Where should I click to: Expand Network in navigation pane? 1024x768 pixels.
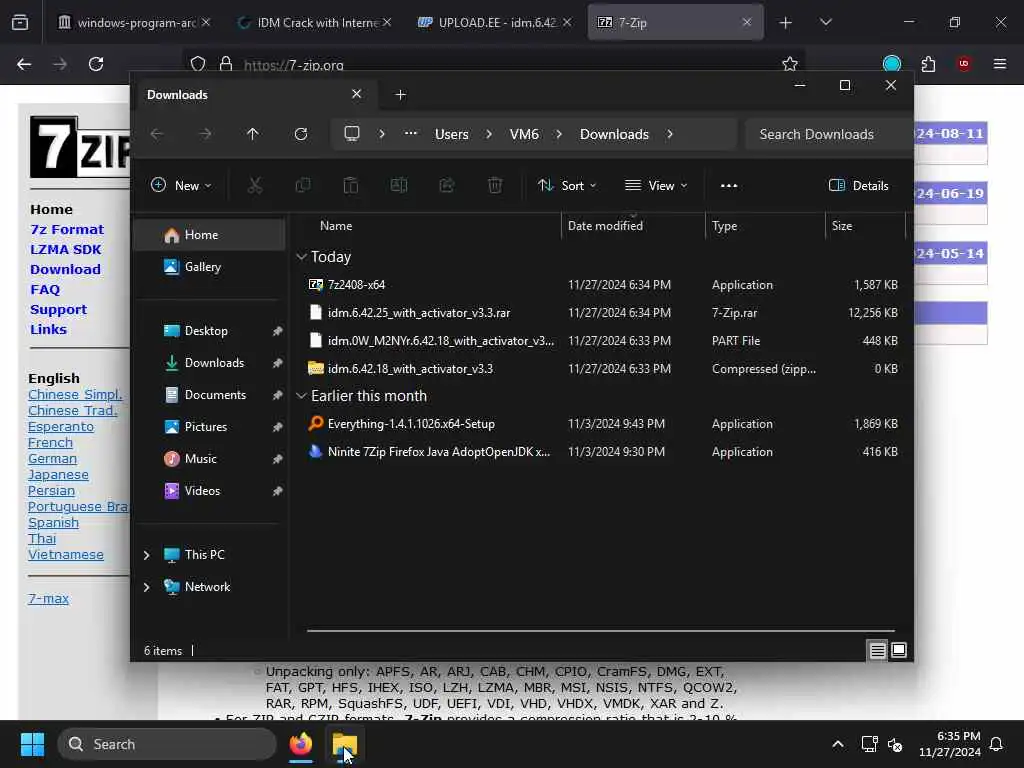point(146,587)
